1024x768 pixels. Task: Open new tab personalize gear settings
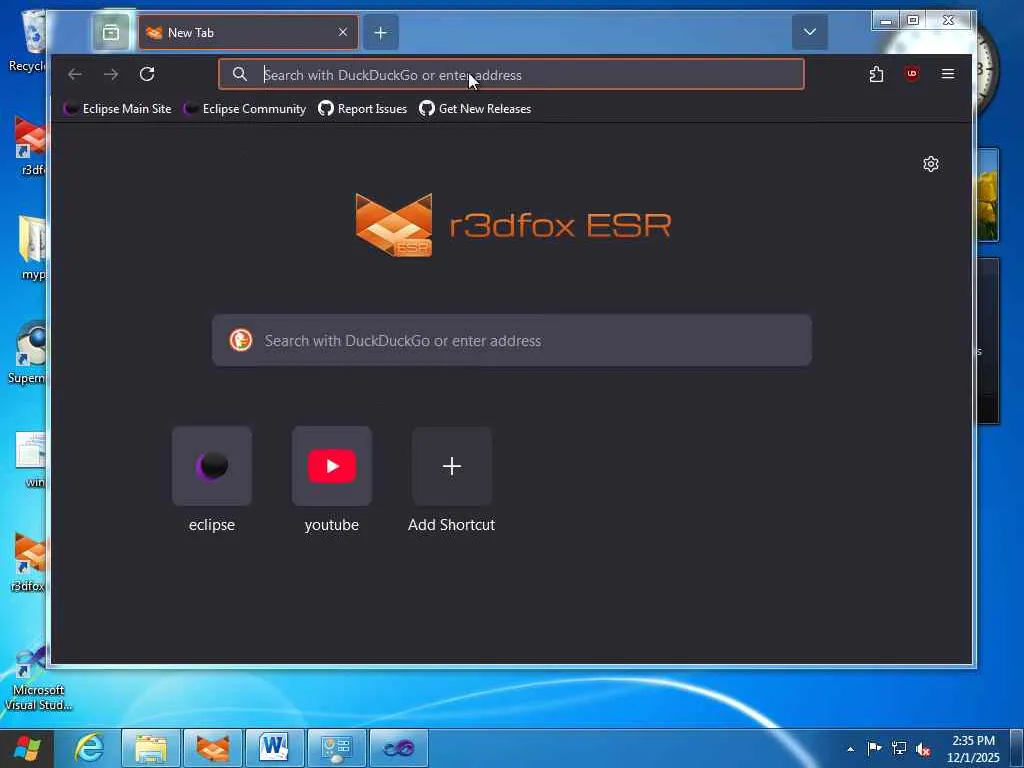[x=931, y=164]
